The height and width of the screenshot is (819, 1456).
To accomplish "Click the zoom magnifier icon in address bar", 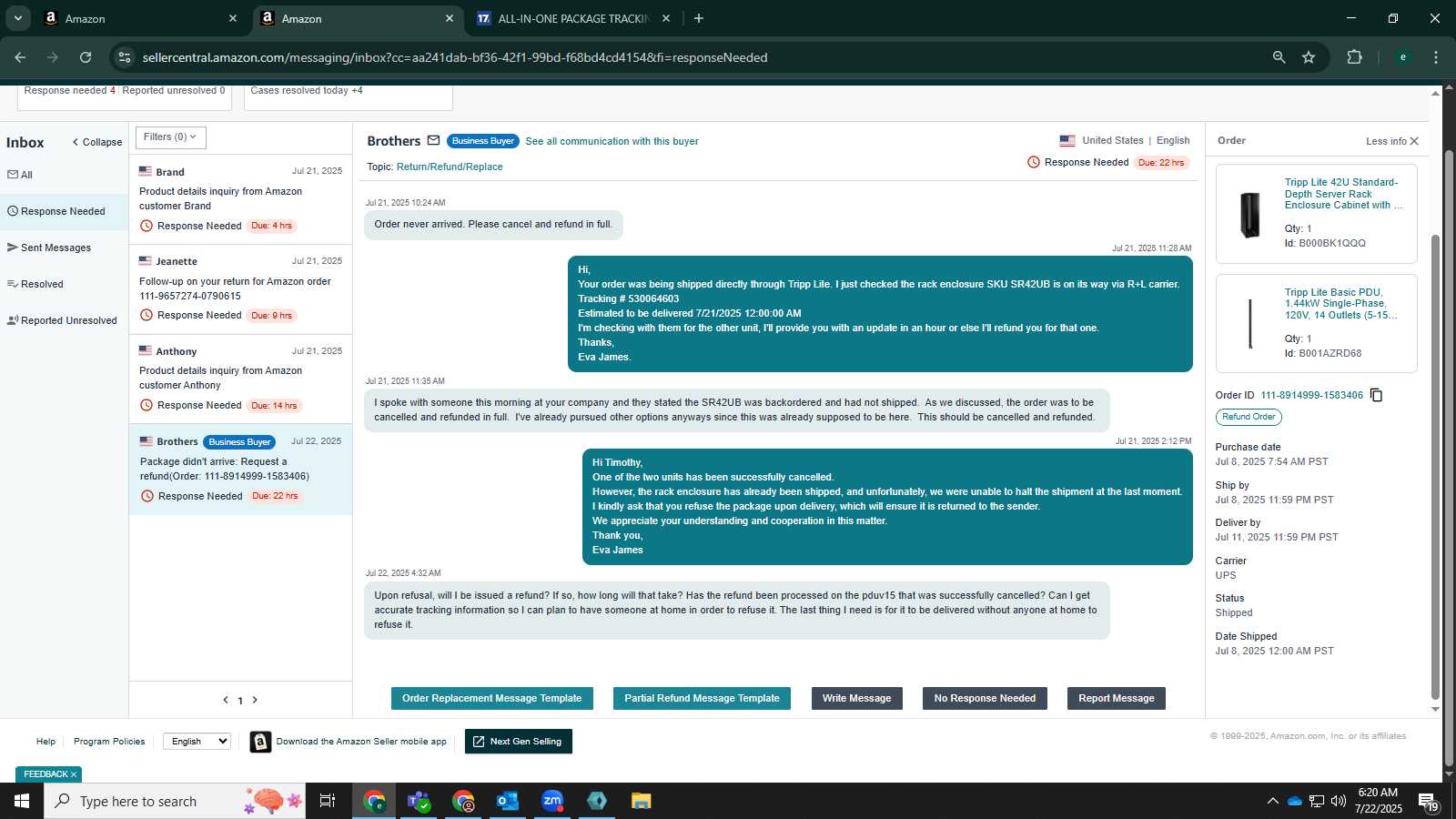I will point(1279,57).
